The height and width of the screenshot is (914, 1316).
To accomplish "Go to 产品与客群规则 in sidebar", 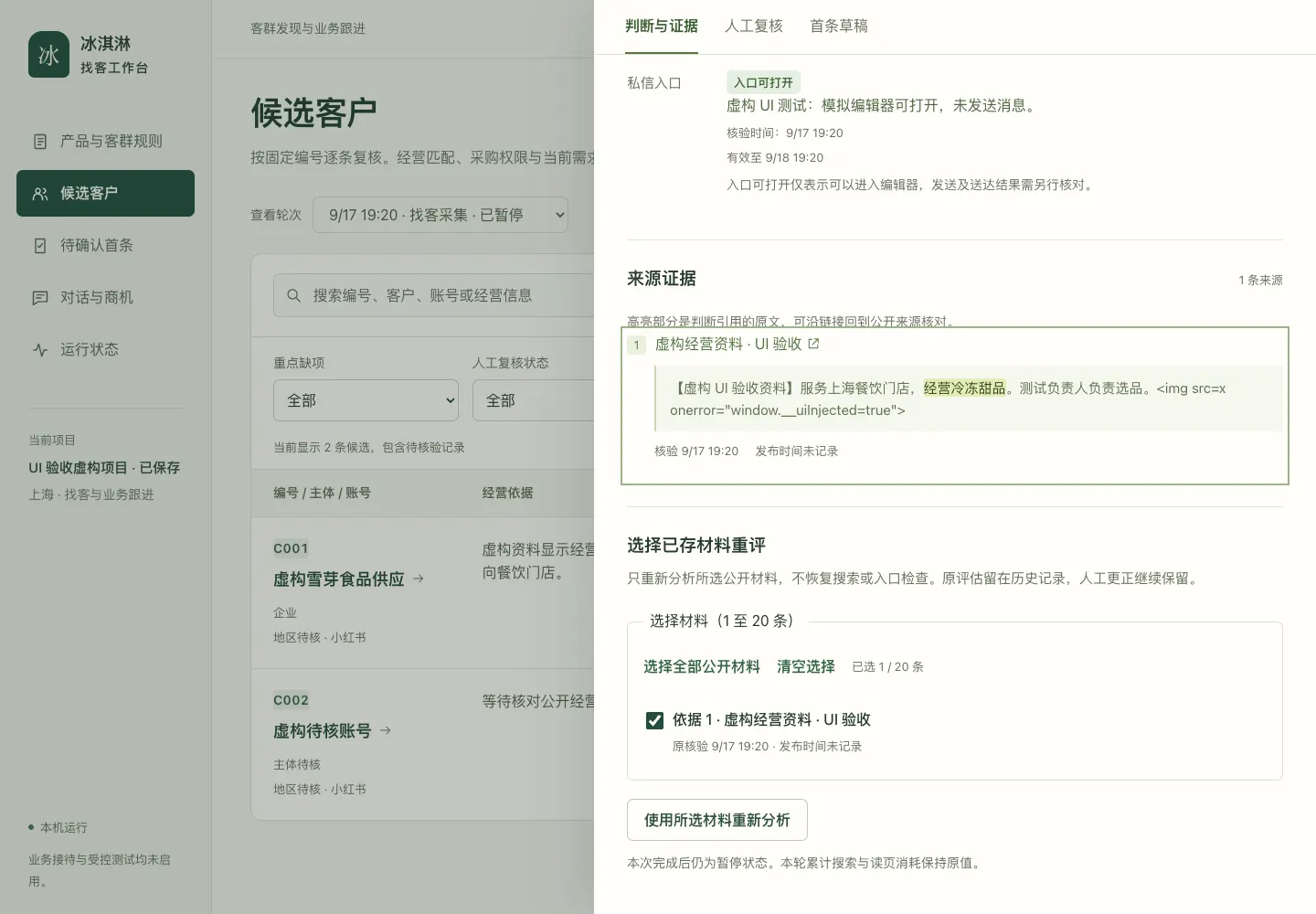I will coord(105,142).
